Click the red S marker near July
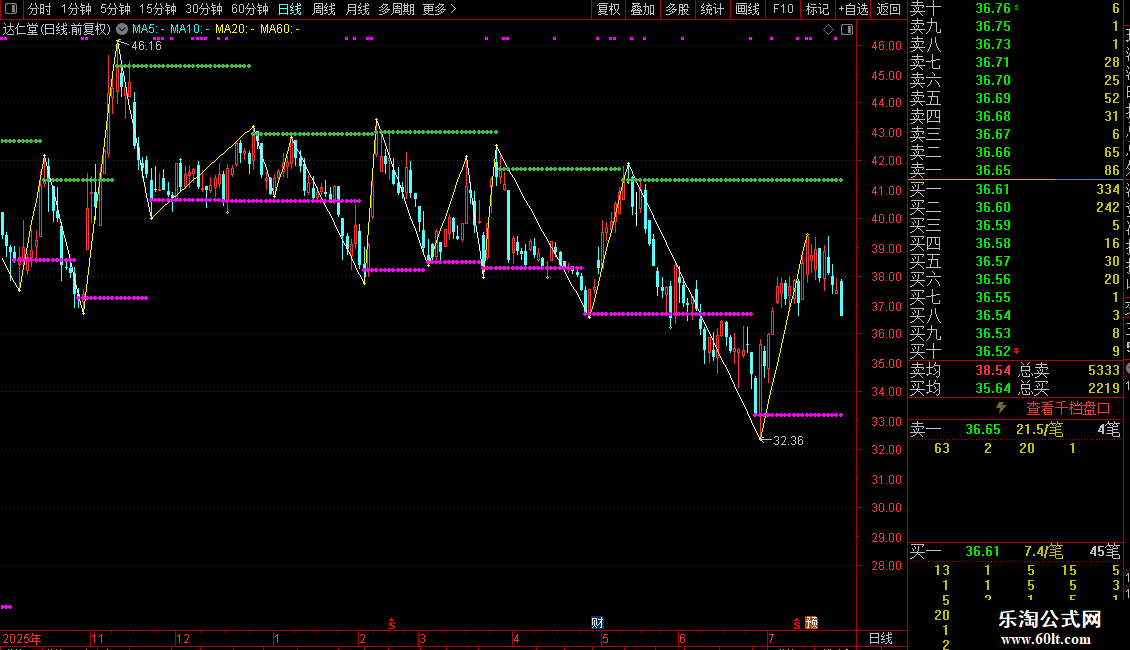The width and height of the screenshot is (1130, 650). (796, 624)
